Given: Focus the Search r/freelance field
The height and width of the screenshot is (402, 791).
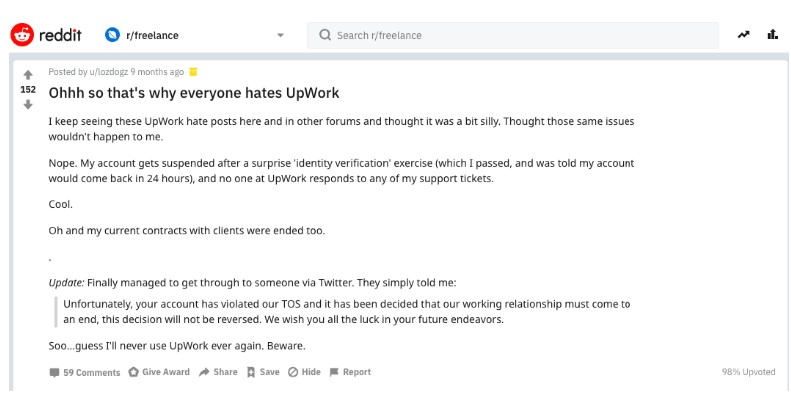Looking at the screenshot, I should (513, 35).
